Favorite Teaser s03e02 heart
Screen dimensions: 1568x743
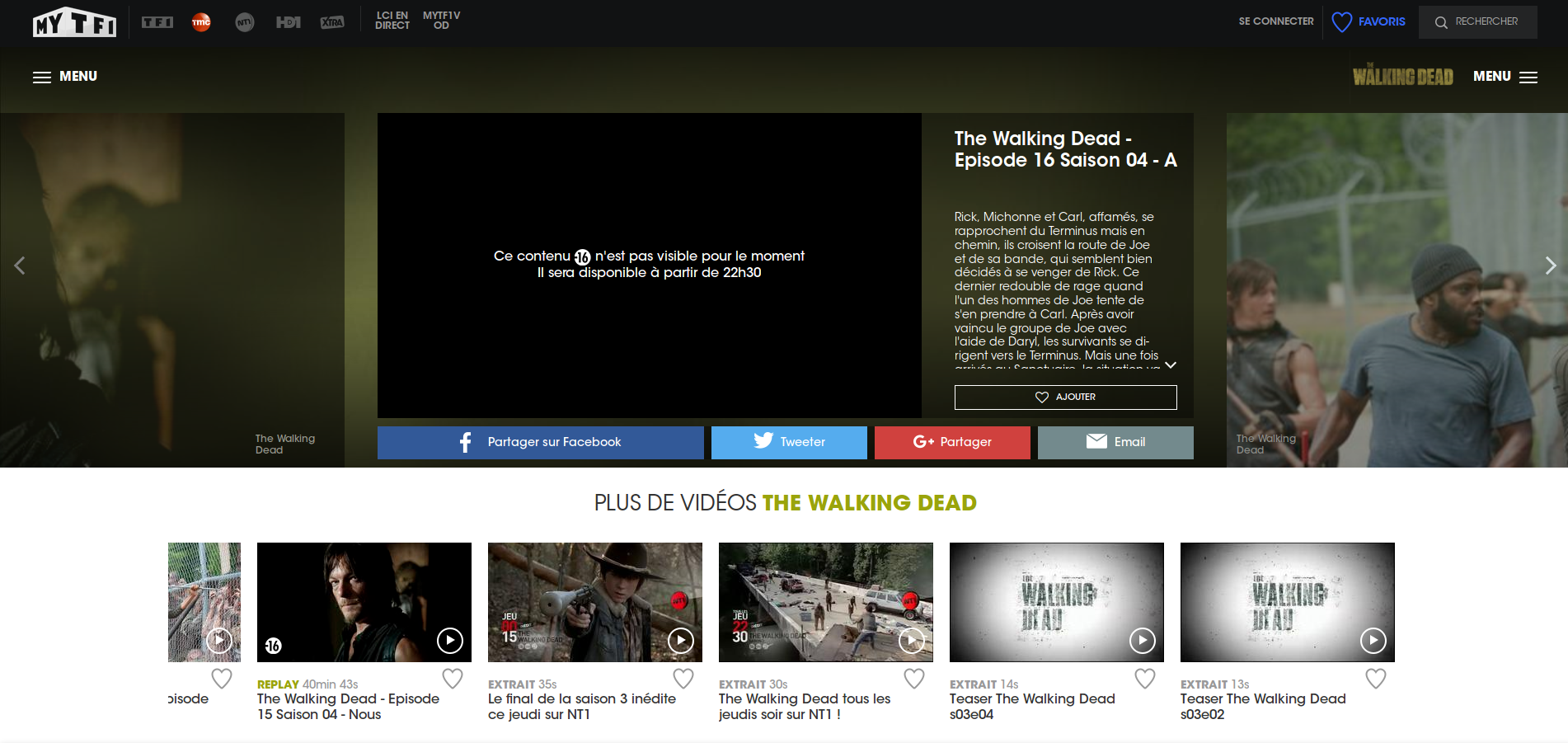pos(1376,679)
